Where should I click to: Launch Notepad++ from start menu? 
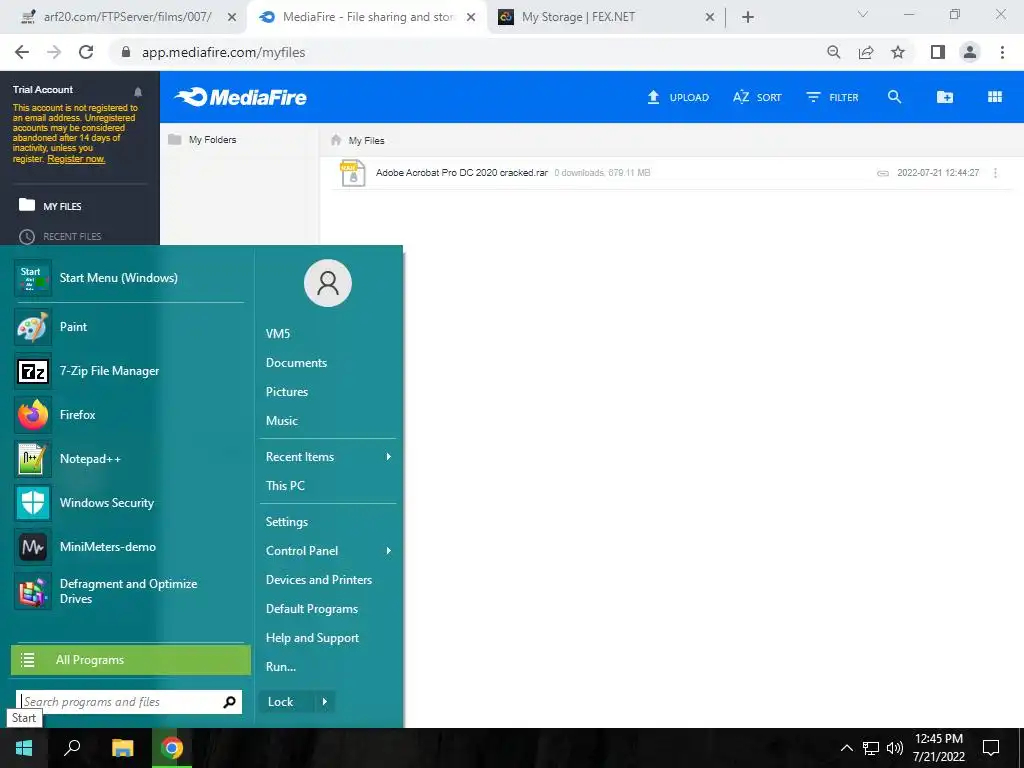pyautogui.click(x=129, y=458)
